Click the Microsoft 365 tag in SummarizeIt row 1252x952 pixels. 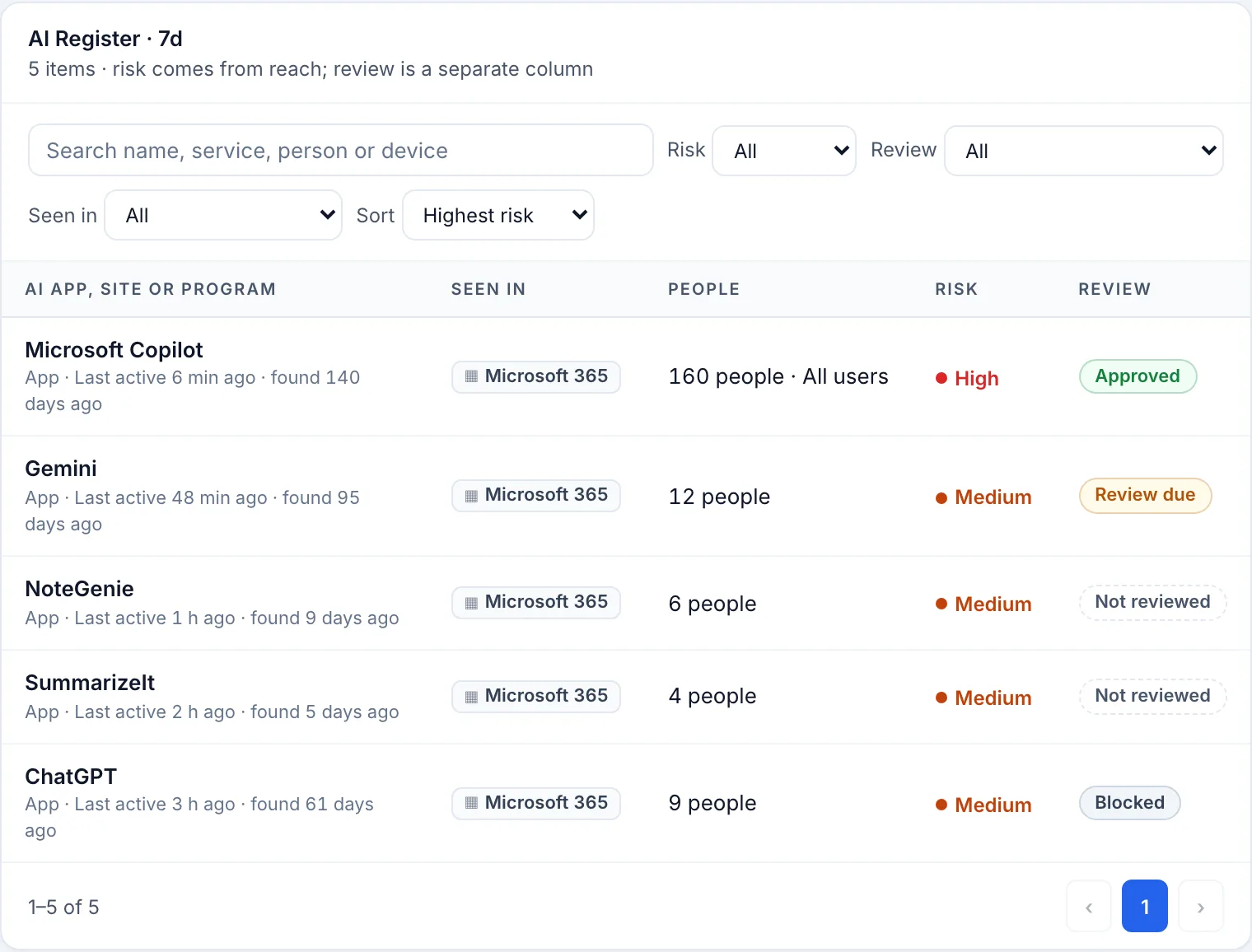point(536,696)
